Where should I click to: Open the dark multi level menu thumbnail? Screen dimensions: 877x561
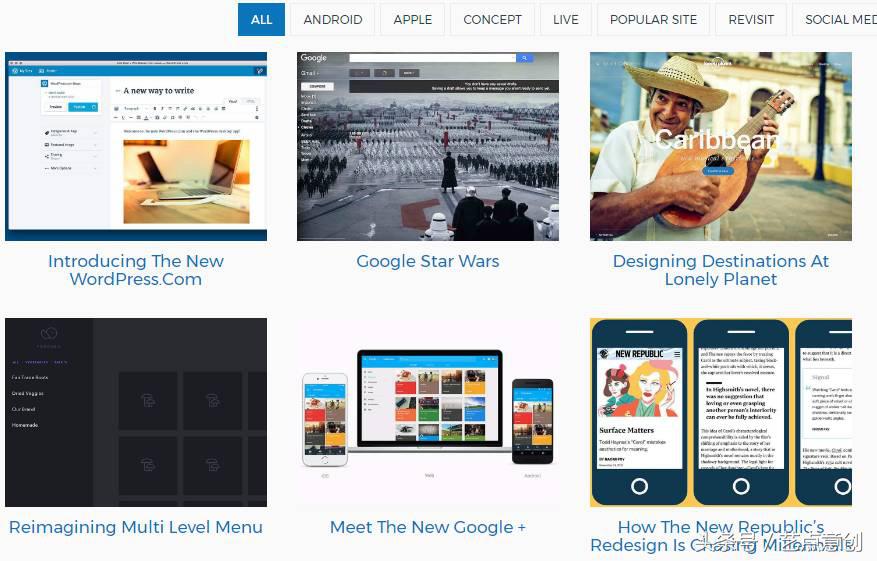136,413
